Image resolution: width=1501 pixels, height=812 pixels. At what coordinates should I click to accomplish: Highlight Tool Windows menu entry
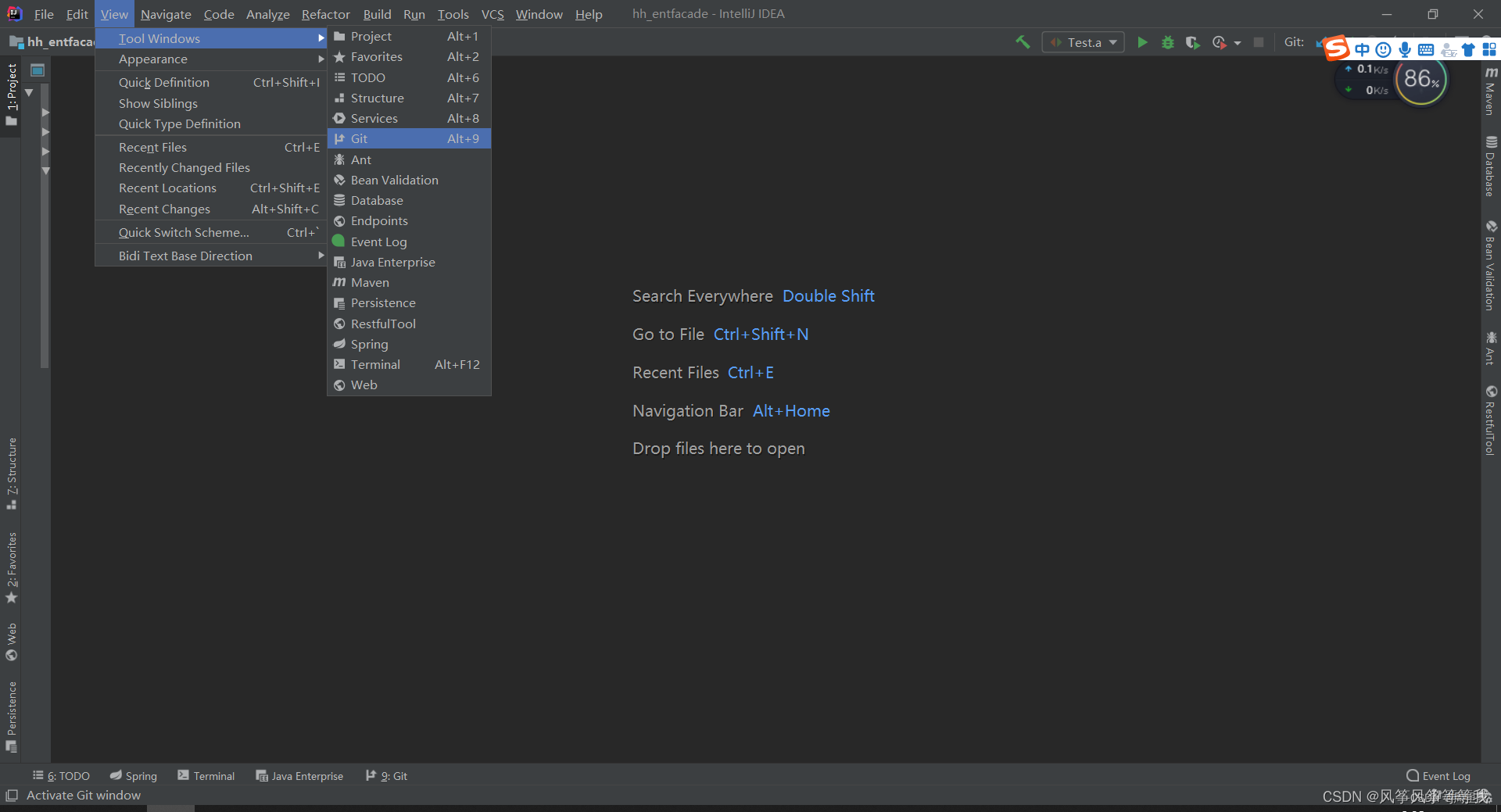tap(211, 38)
